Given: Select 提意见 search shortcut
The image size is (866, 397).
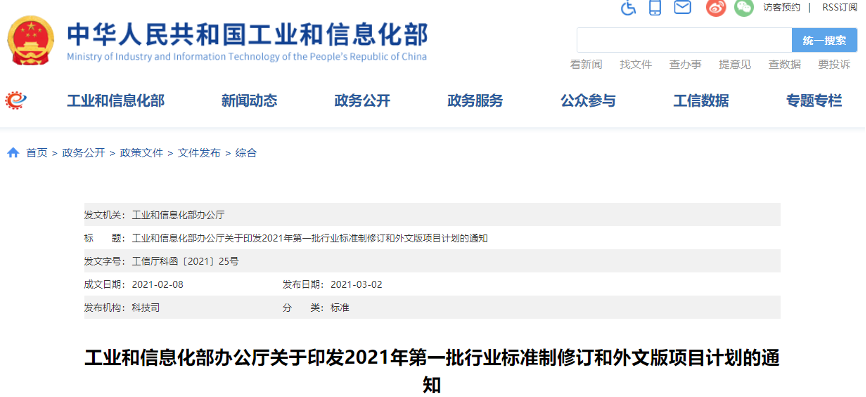Looking at the screenshot, I should [735, 65].
